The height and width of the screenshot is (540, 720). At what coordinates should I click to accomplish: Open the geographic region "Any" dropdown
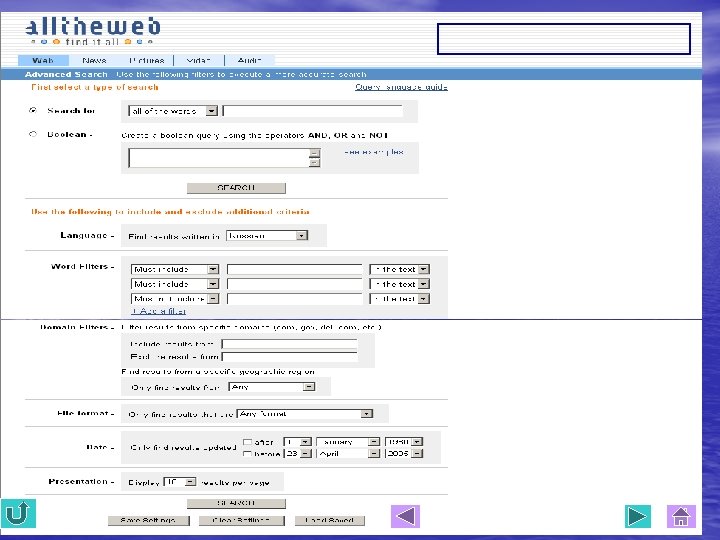(271, 387)
